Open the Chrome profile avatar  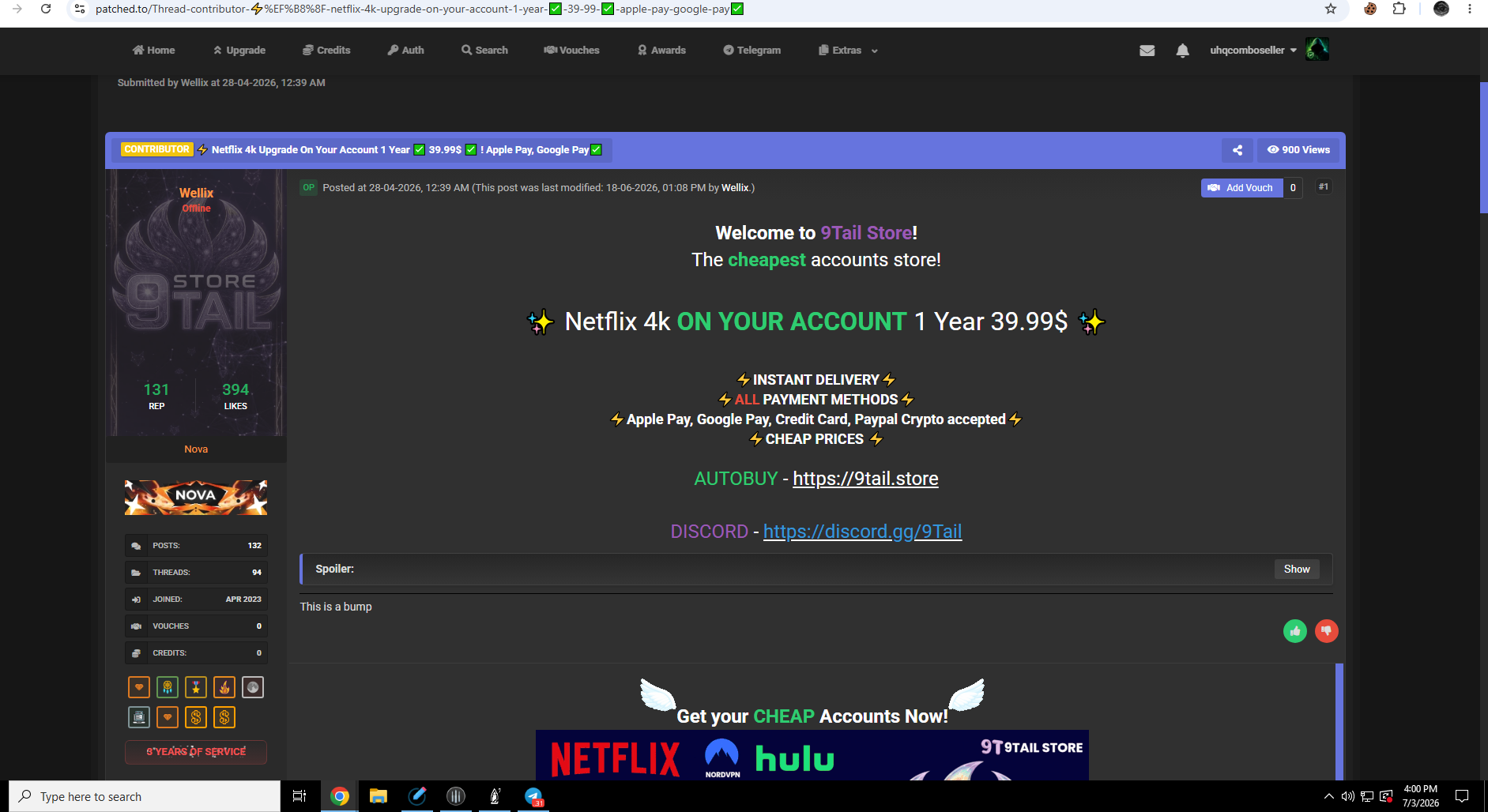1441,9
